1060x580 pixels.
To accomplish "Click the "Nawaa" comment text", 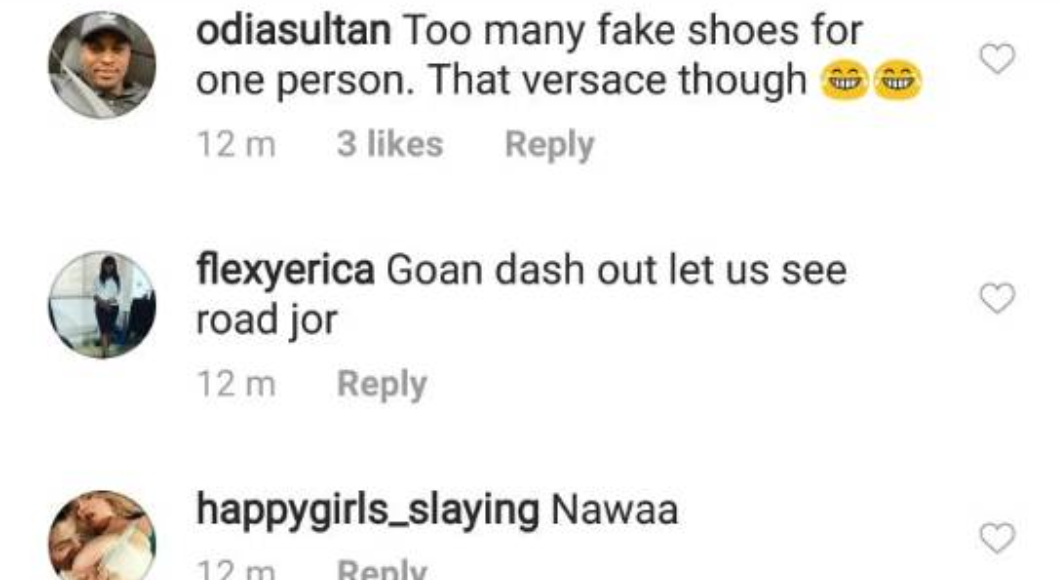I will click(614, 510).
